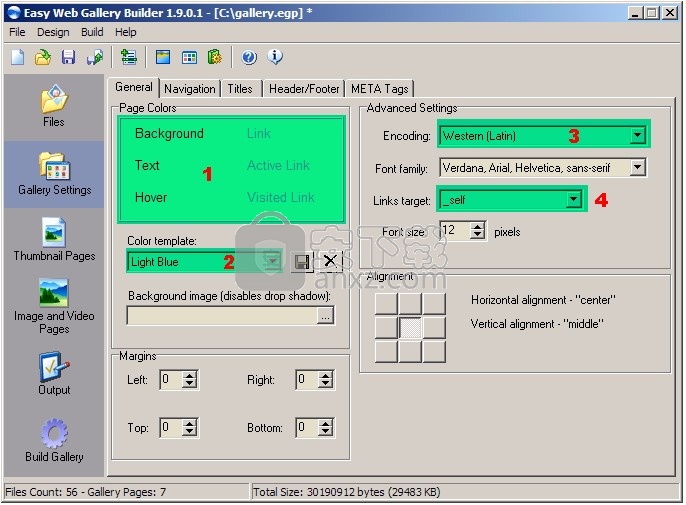The height and width of the screenshot is (505, 686).
Task: Expand the Encoding dropdown
Action: coord(638,136)
